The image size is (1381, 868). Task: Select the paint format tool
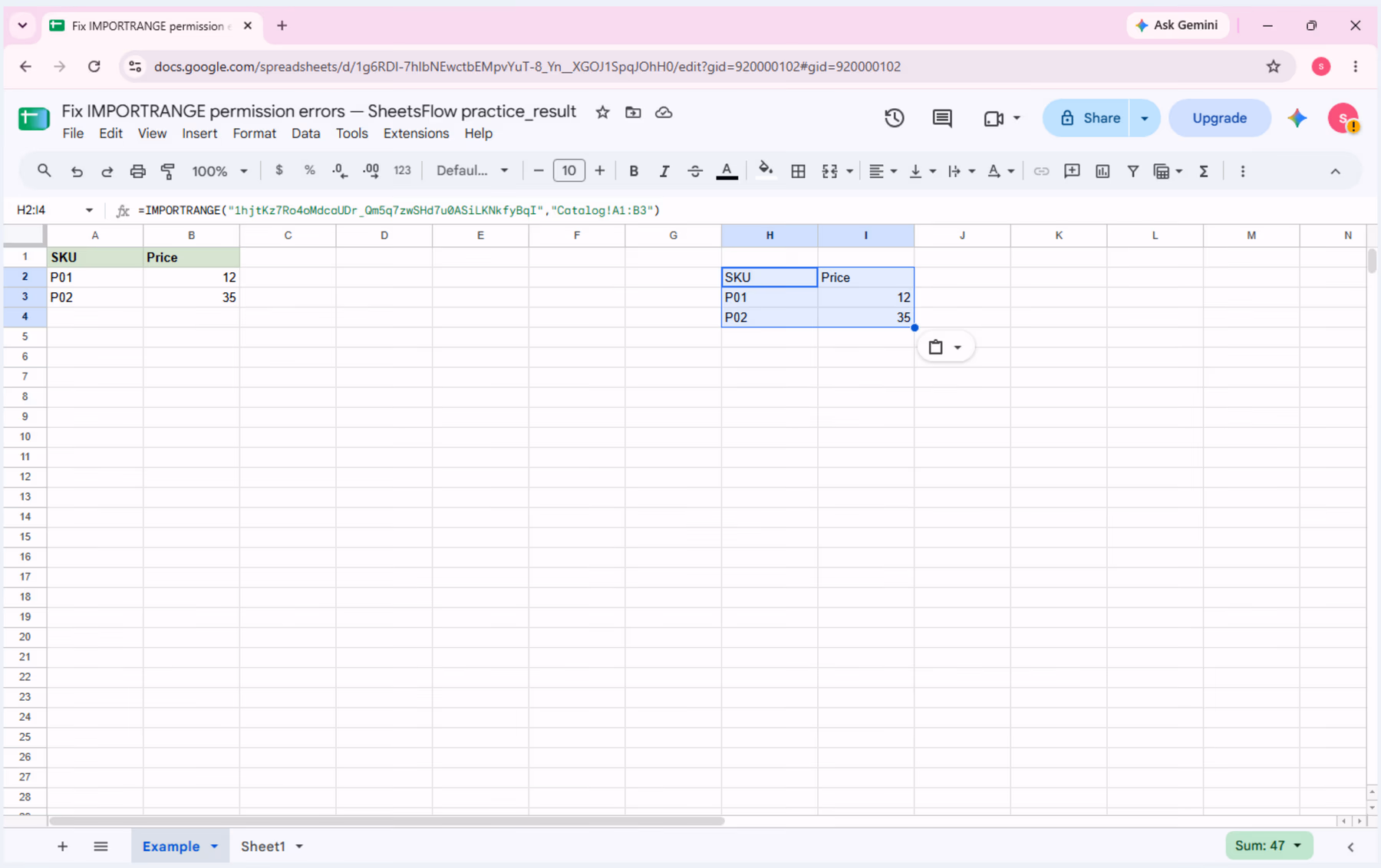[168, 171]
